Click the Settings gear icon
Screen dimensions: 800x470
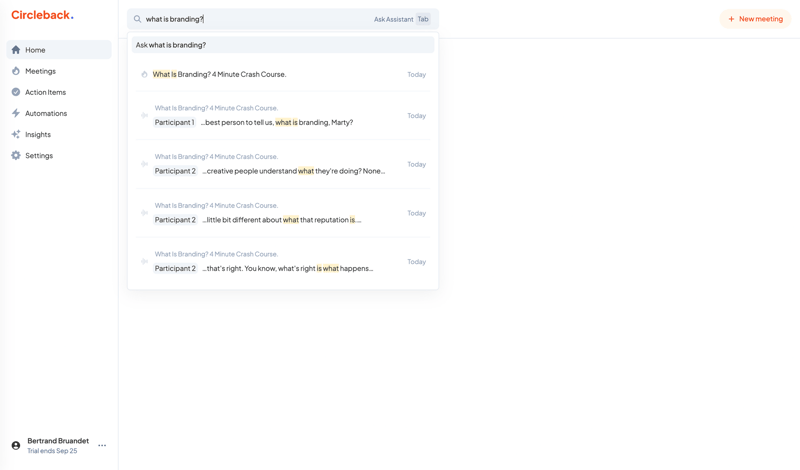(x=16, y=156)
